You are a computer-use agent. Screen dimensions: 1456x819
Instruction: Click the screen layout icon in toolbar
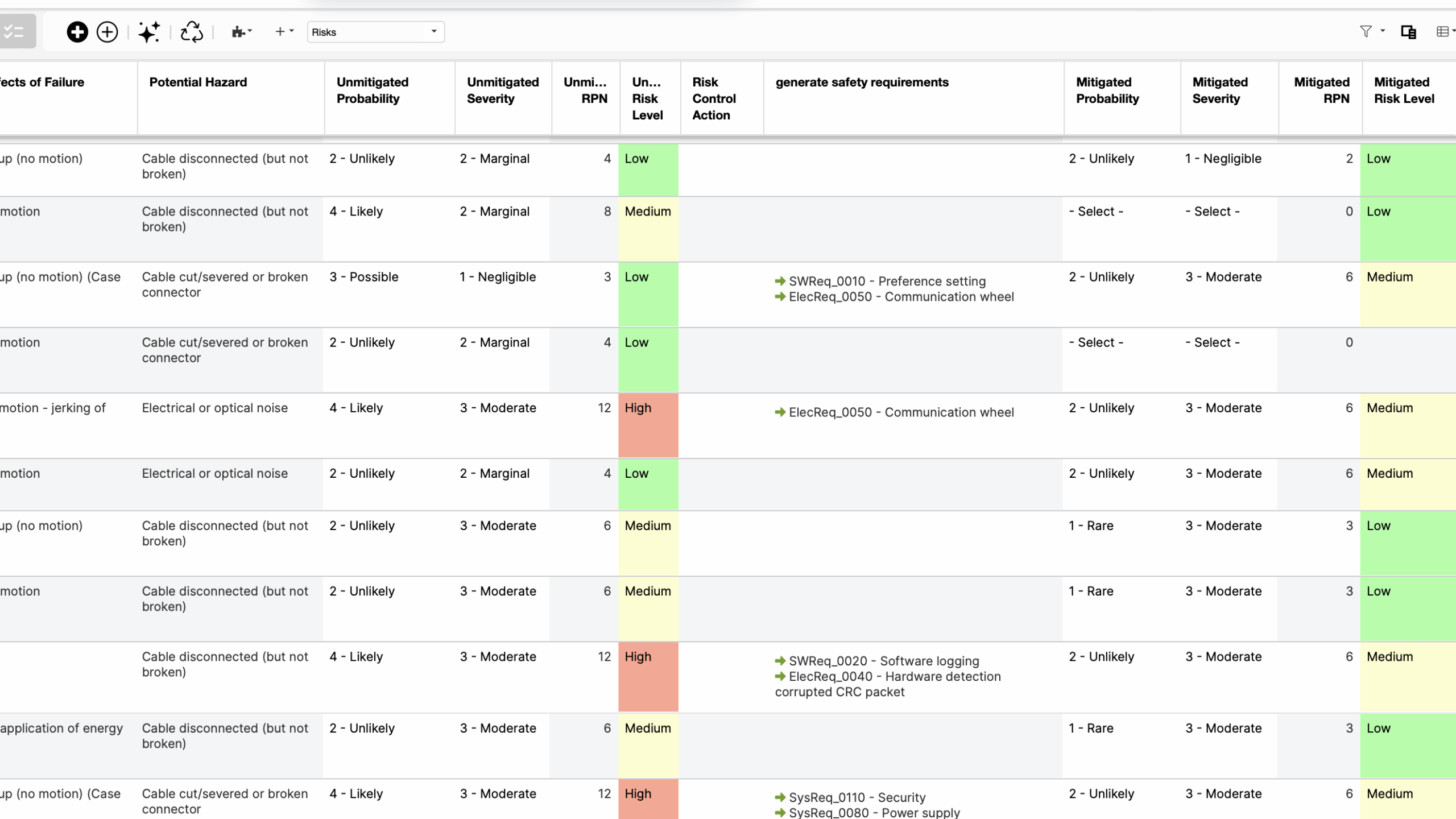click(x=1408, y=32)
